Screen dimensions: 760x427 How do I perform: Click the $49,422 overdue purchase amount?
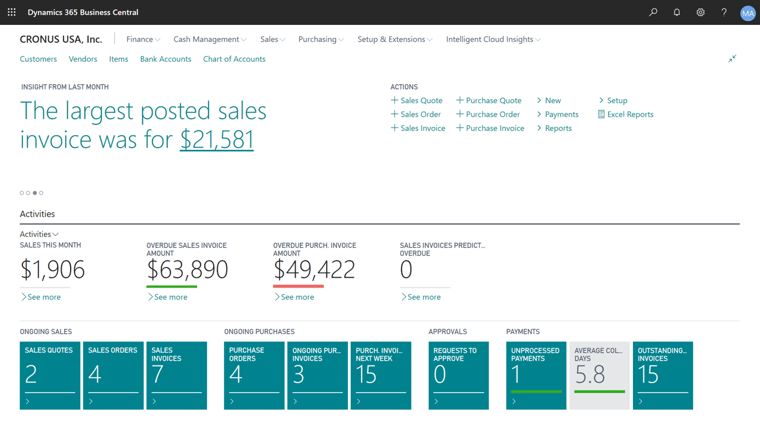coord(314,269)
